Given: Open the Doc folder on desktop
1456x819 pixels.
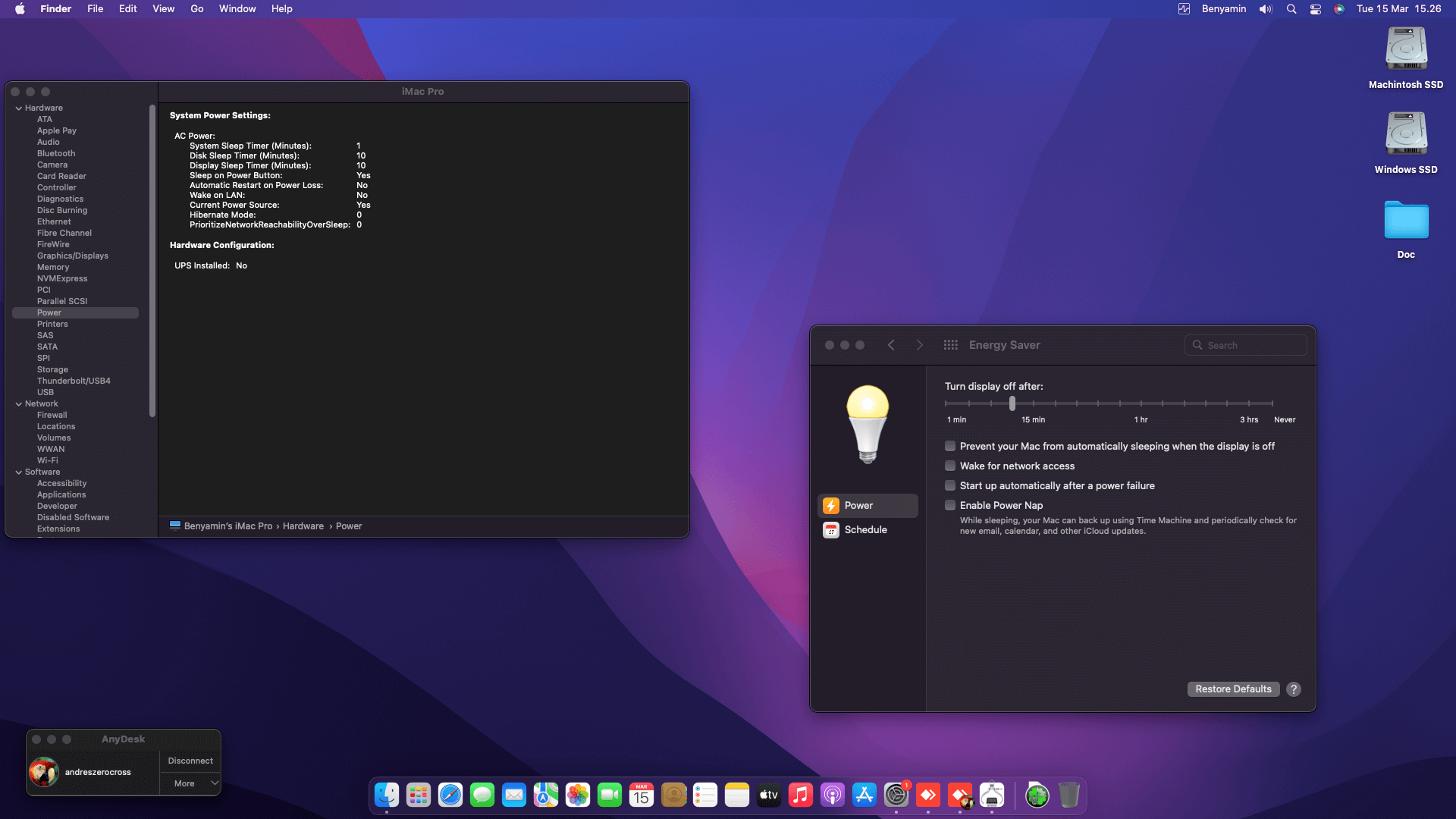Looking at the screenshot, I should 1406,229.
